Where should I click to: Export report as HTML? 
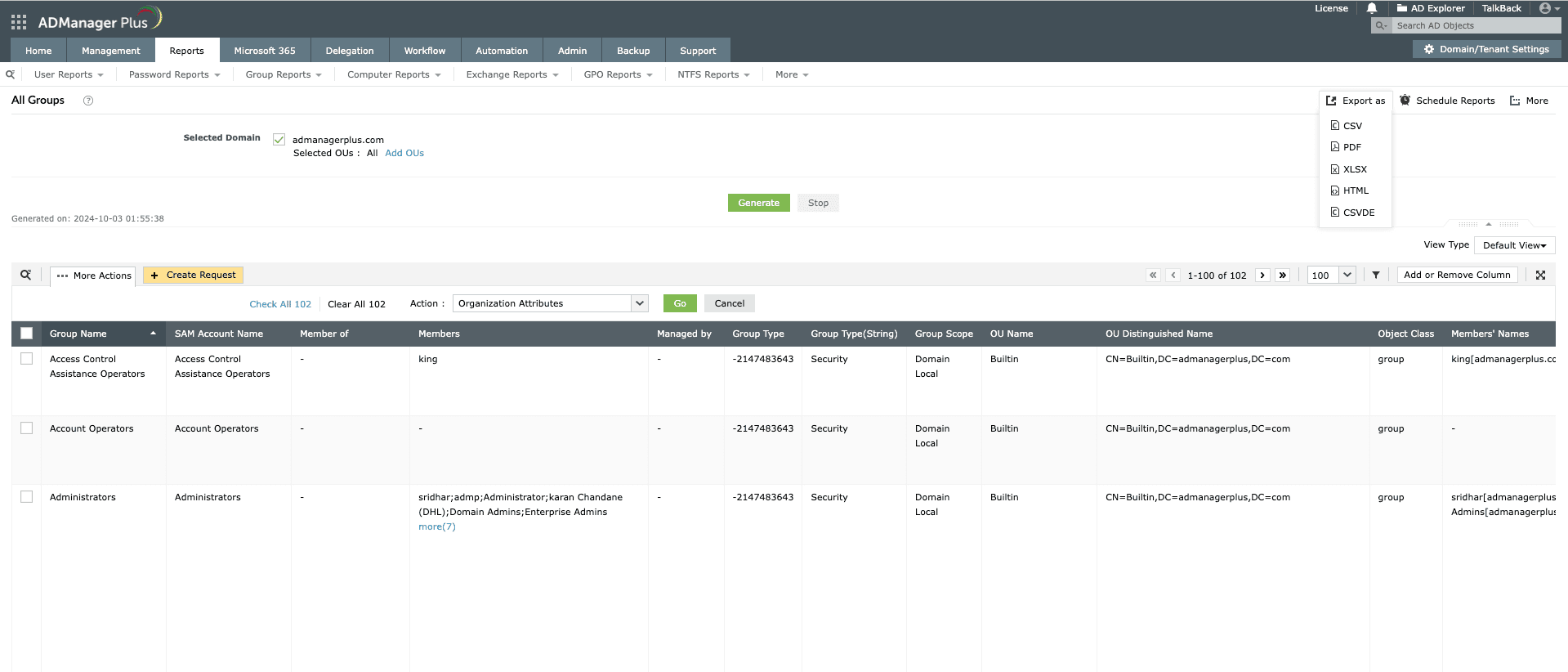point(1350,190)
